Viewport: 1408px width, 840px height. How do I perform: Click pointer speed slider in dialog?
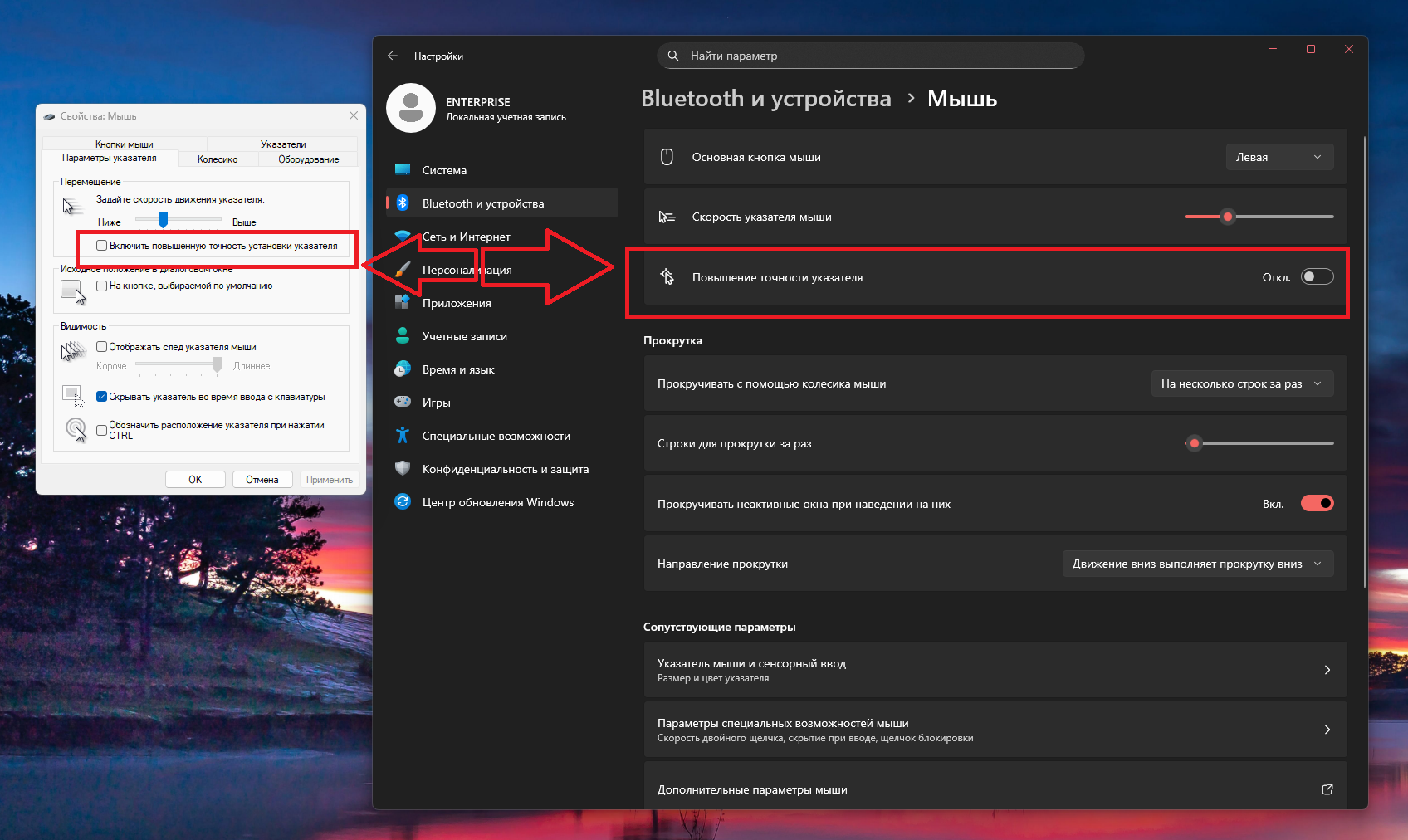coord(178,220)
